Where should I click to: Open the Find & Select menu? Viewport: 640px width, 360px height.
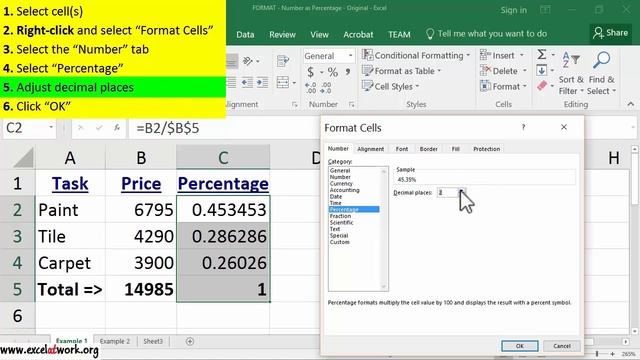click(x=602, y=73)
